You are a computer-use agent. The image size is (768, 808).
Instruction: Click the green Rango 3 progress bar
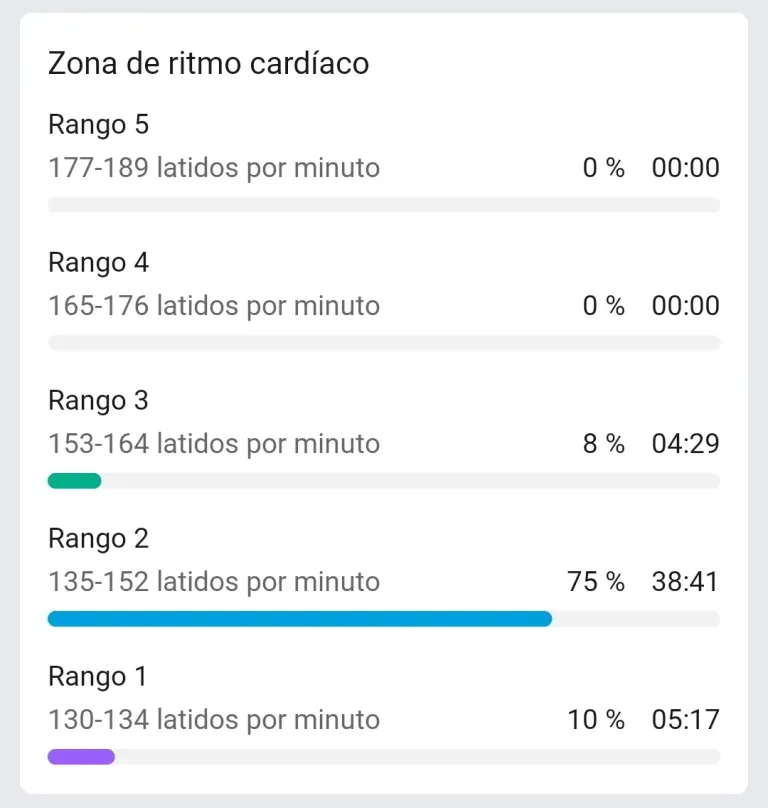[74, 481]
